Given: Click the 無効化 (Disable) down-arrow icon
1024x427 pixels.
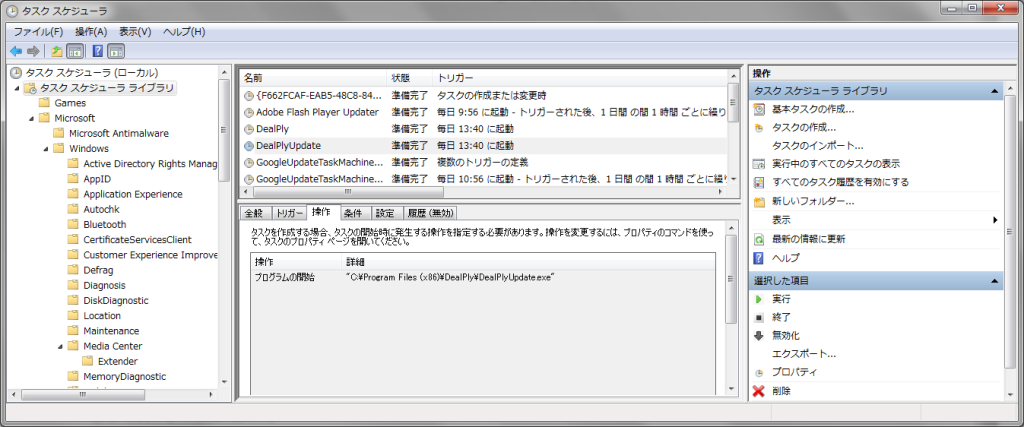Looking at the screenshot, I should 759,335.
